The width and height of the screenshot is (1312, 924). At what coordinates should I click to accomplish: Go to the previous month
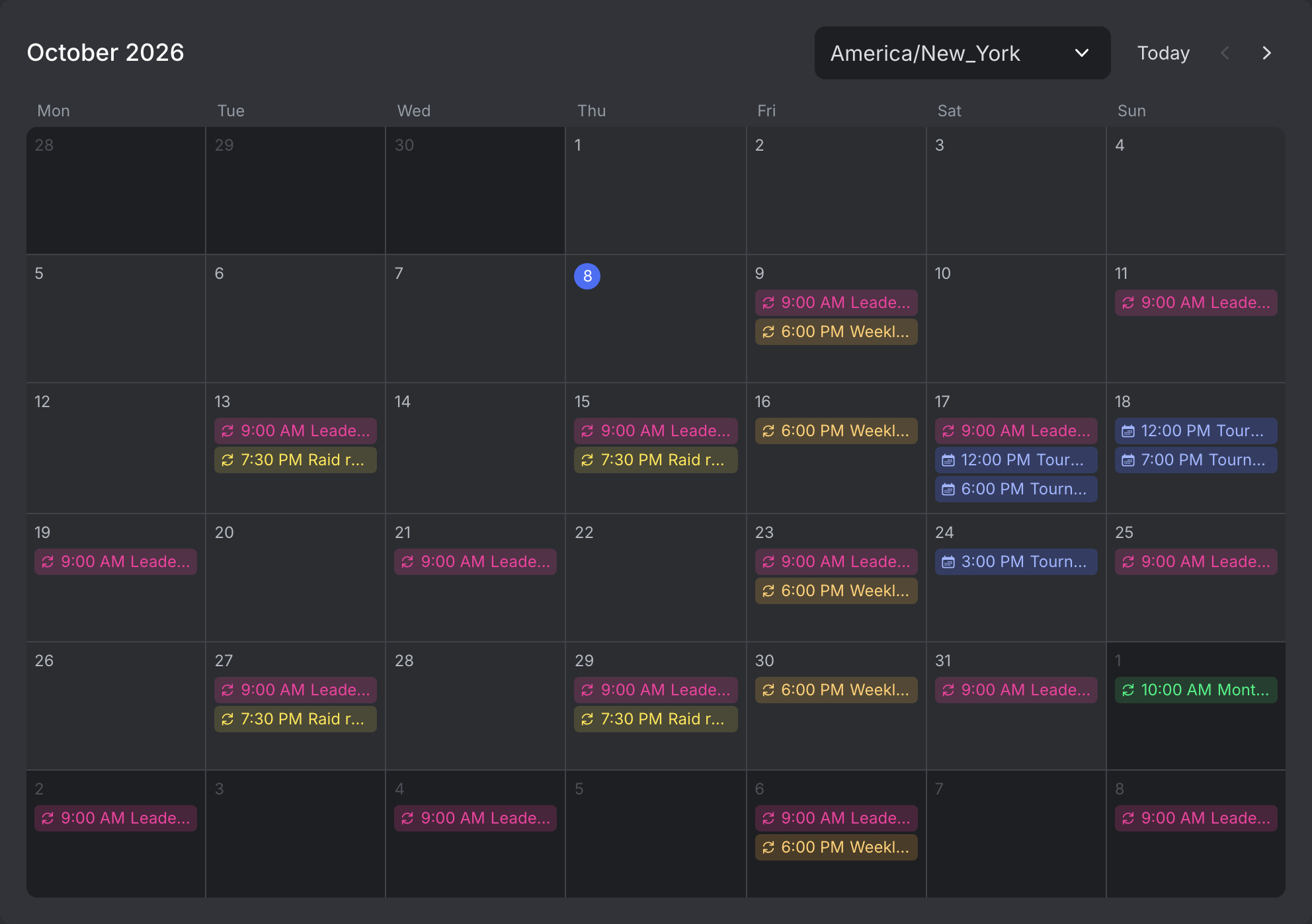(1225, 53)
